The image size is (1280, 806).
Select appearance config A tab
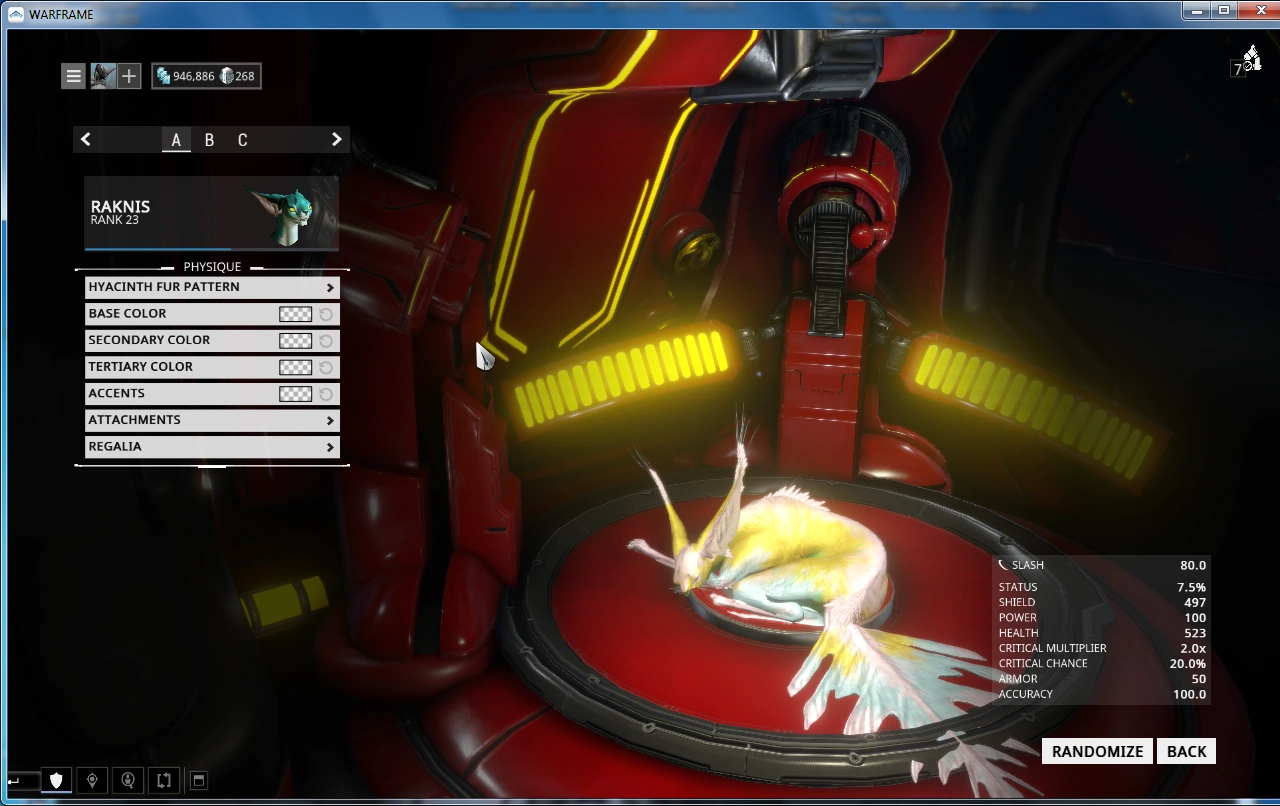click(x=176, y=140)
